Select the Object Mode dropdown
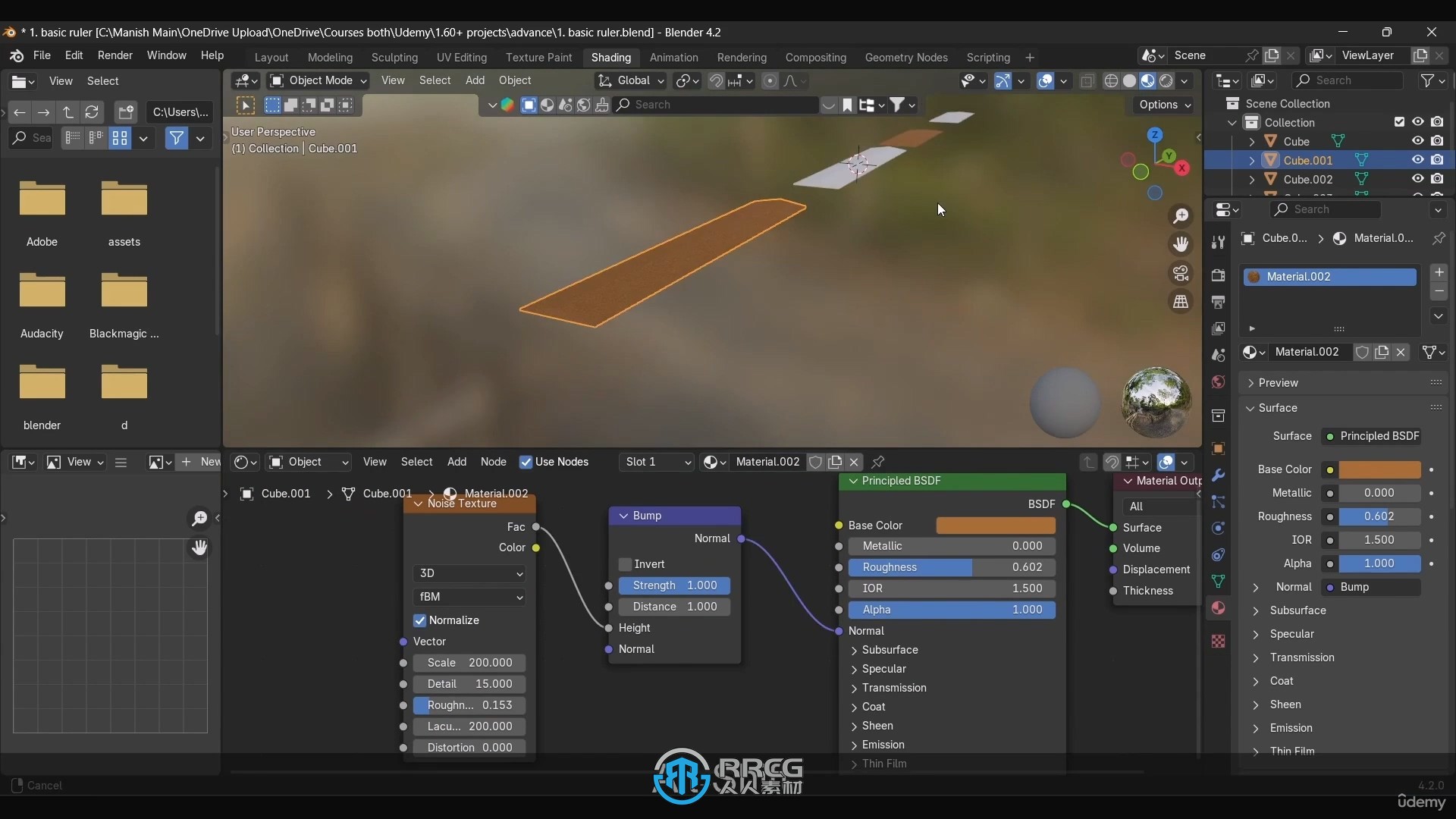This screenshot has width=1456, height=819. (319, 80)
